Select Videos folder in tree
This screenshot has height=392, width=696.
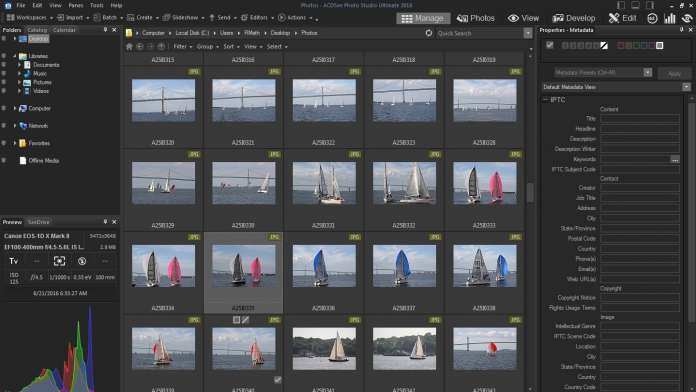[x=40, y=91]
